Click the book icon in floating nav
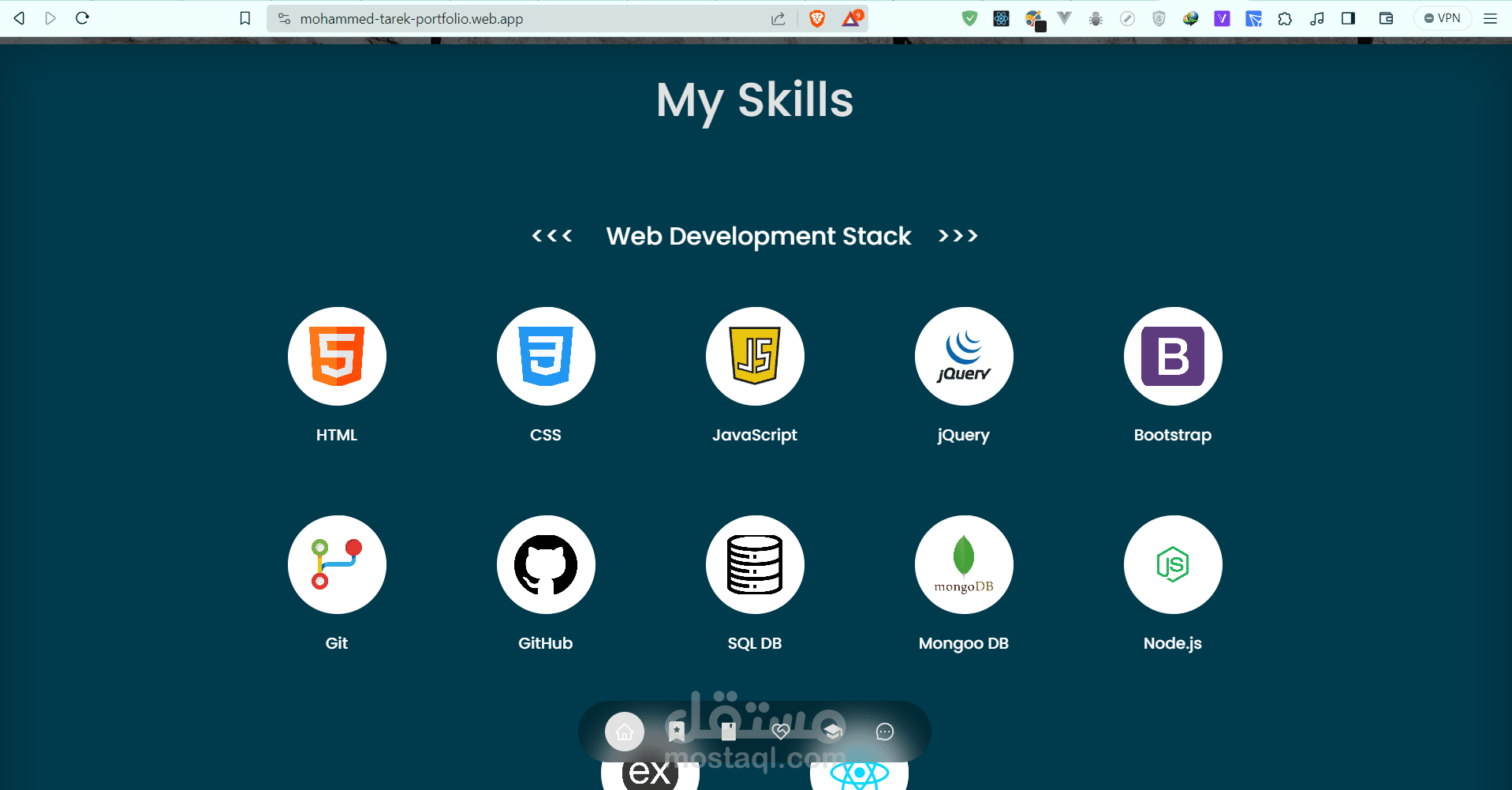 point(729,732)
